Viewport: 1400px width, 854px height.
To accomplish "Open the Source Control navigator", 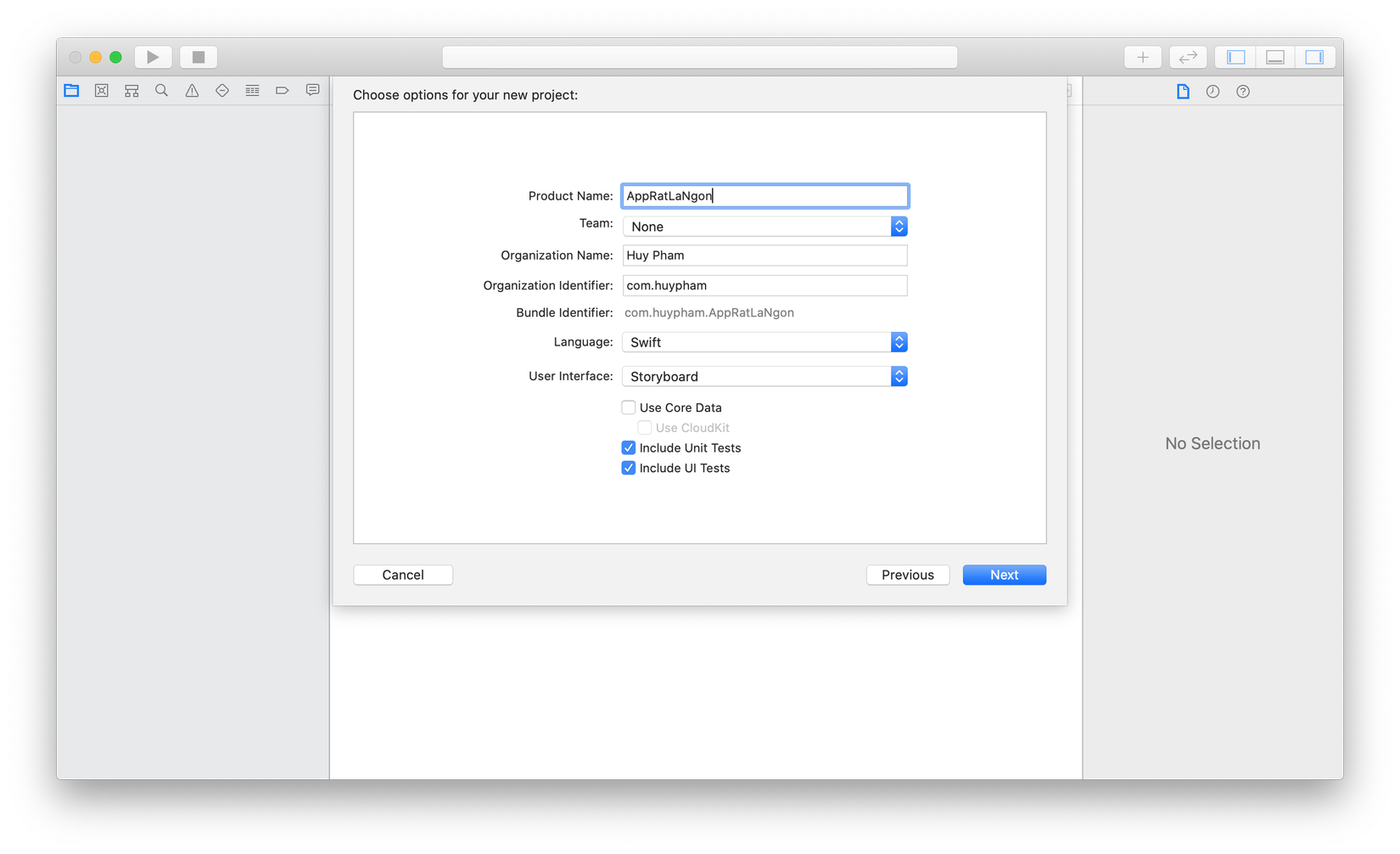I will coord(102,91).
